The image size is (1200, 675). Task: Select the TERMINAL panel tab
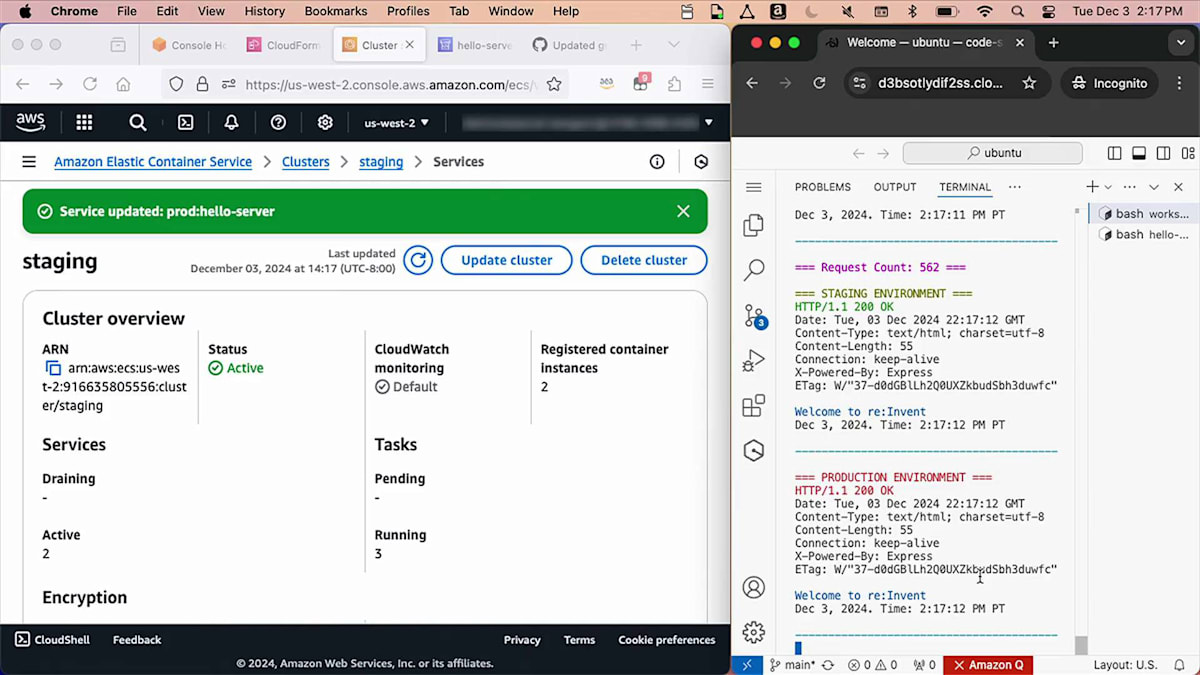coord(965,187)
